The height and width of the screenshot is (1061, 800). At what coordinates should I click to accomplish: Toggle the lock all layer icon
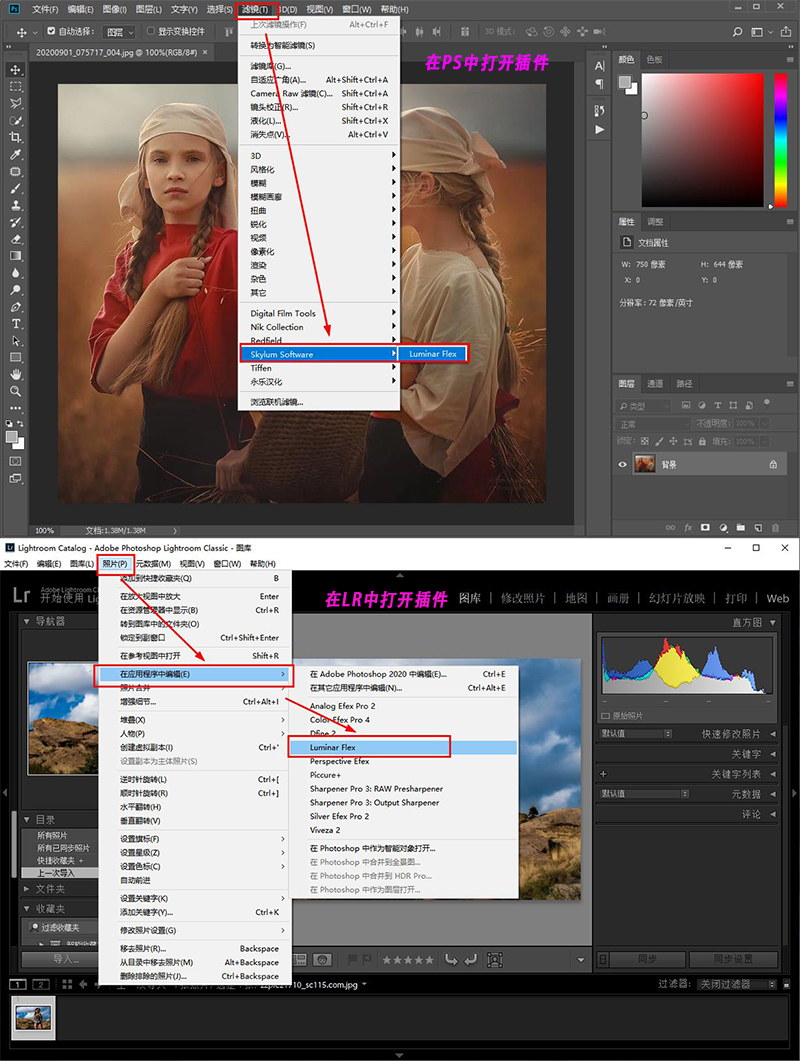coord(703,441)
